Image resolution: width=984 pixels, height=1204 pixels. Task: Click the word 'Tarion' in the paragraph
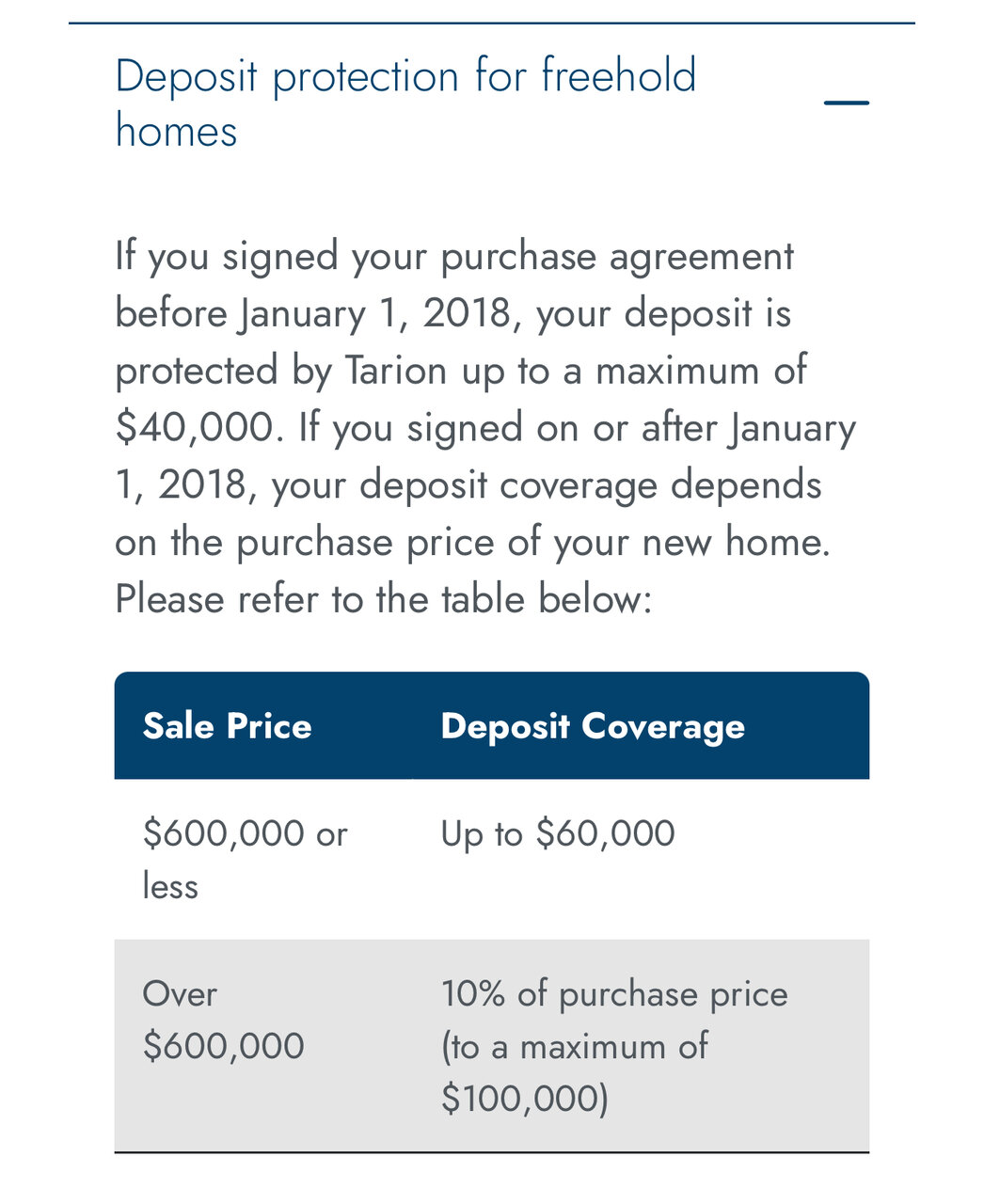pyautogui.click(x=395, y=371)
